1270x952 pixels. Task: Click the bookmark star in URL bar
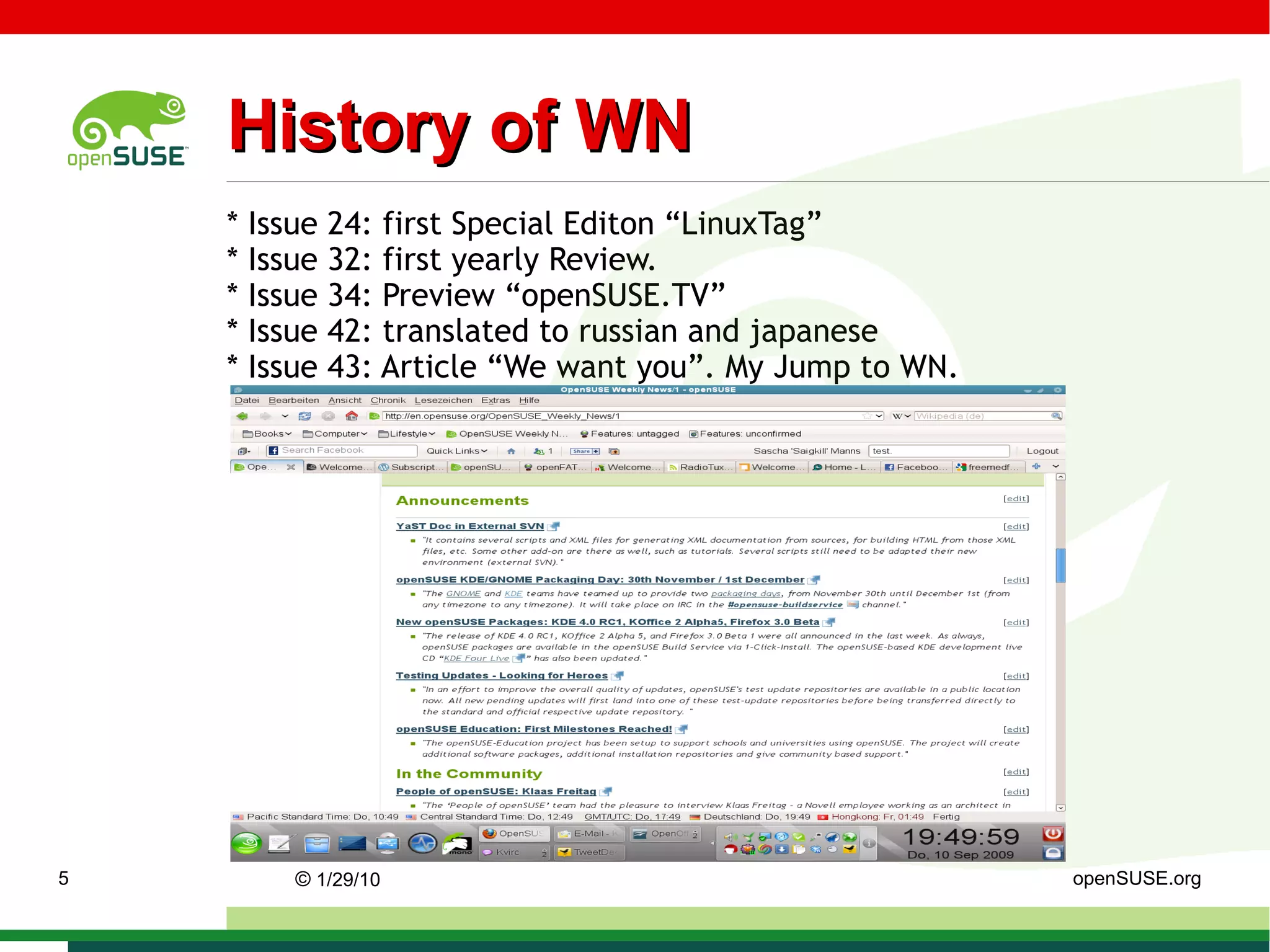click(867, 416)
